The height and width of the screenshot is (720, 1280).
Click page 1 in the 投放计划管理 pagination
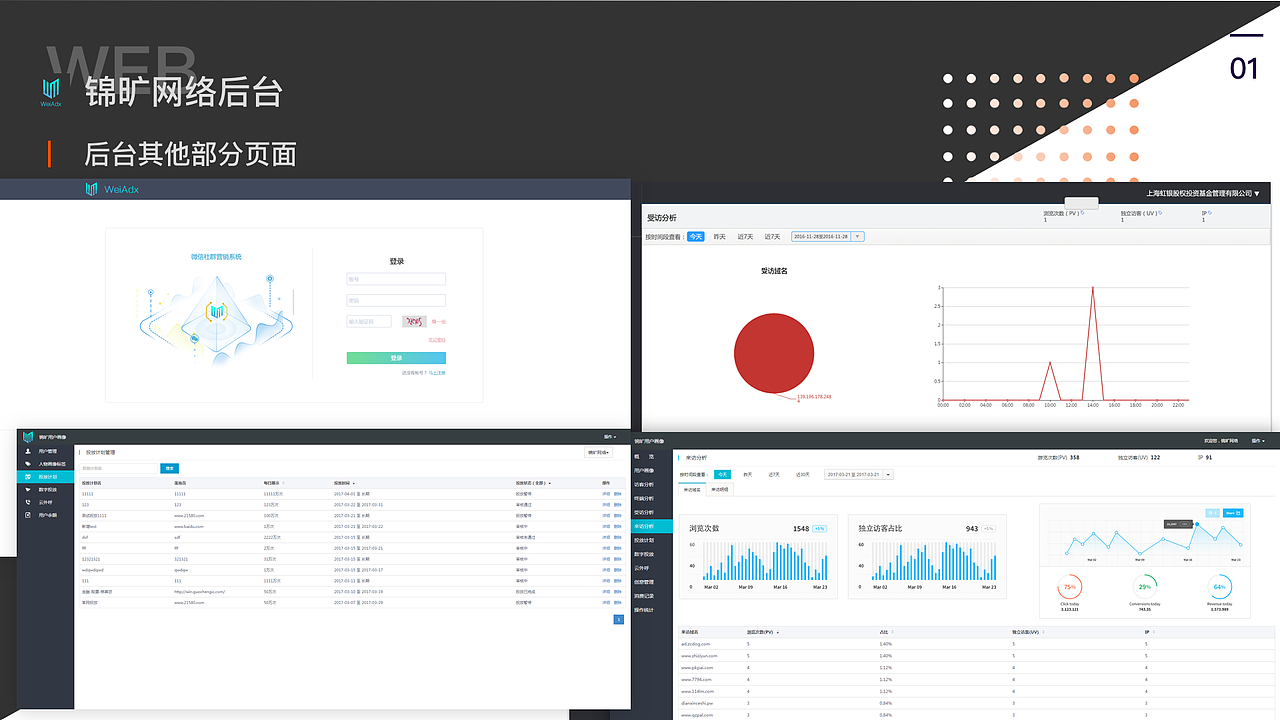pos(618,620)
